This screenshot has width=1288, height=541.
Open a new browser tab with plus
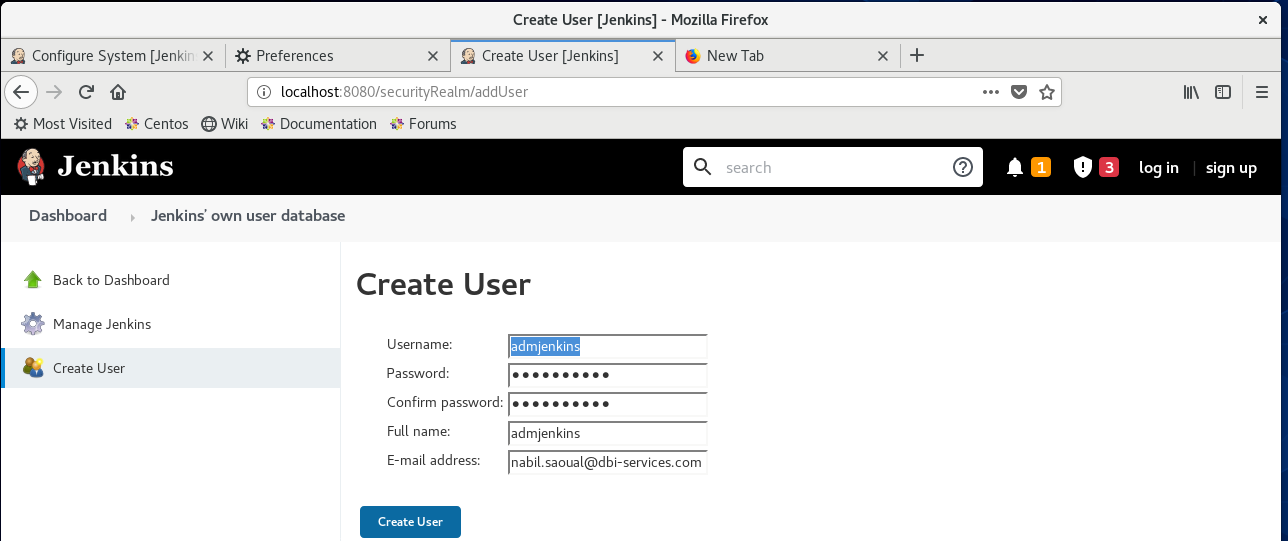(917, 56)
